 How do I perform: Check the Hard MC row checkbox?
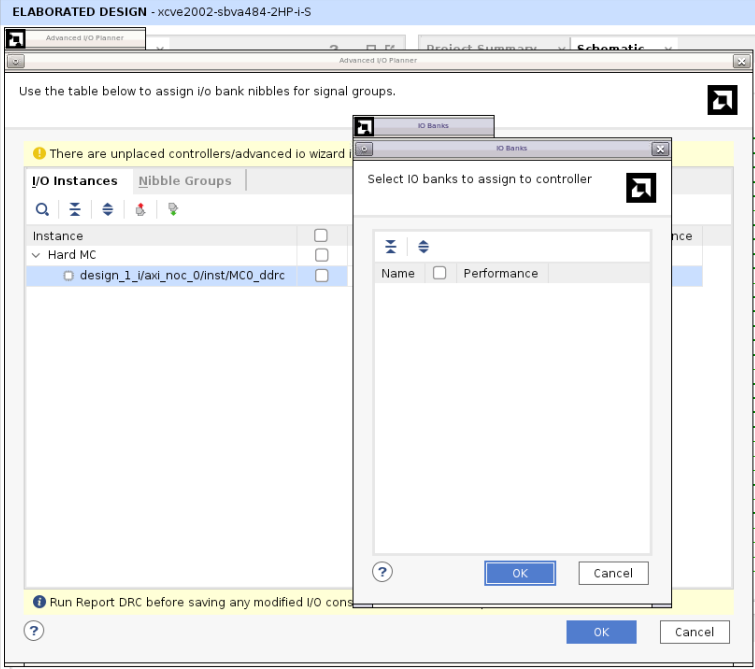pyautogui.click(x=321, y=255)
